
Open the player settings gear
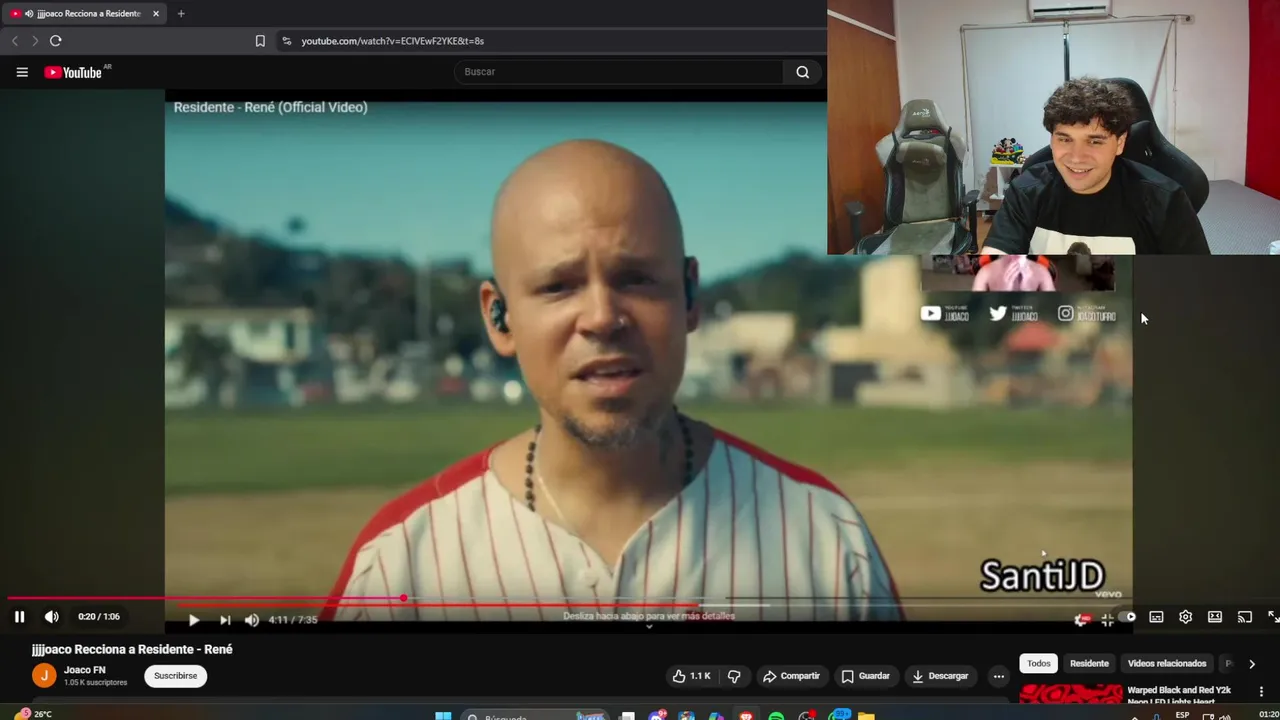coord(1186,617)
